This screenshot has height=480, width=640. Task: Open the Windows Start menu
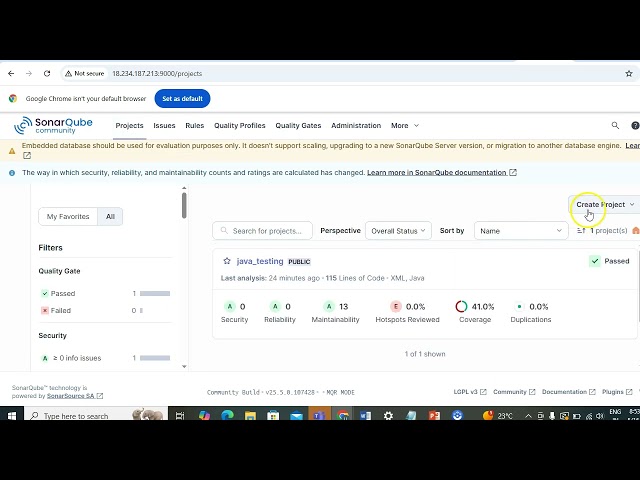12,416
